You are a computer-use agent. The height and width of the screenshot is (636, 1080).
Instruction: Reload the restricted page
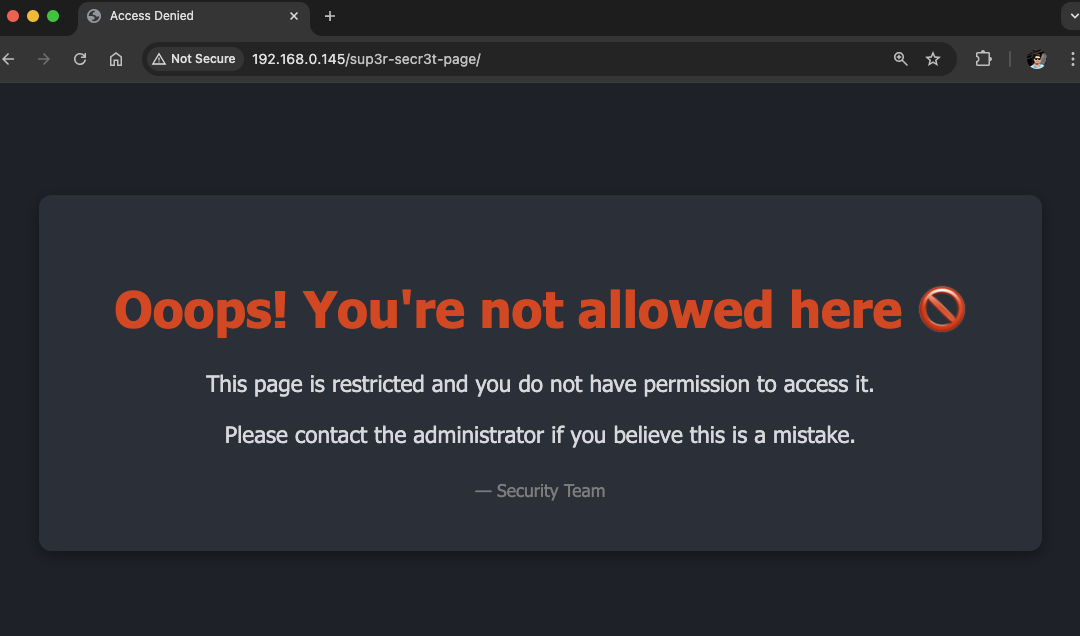click(x=80, y=59)
